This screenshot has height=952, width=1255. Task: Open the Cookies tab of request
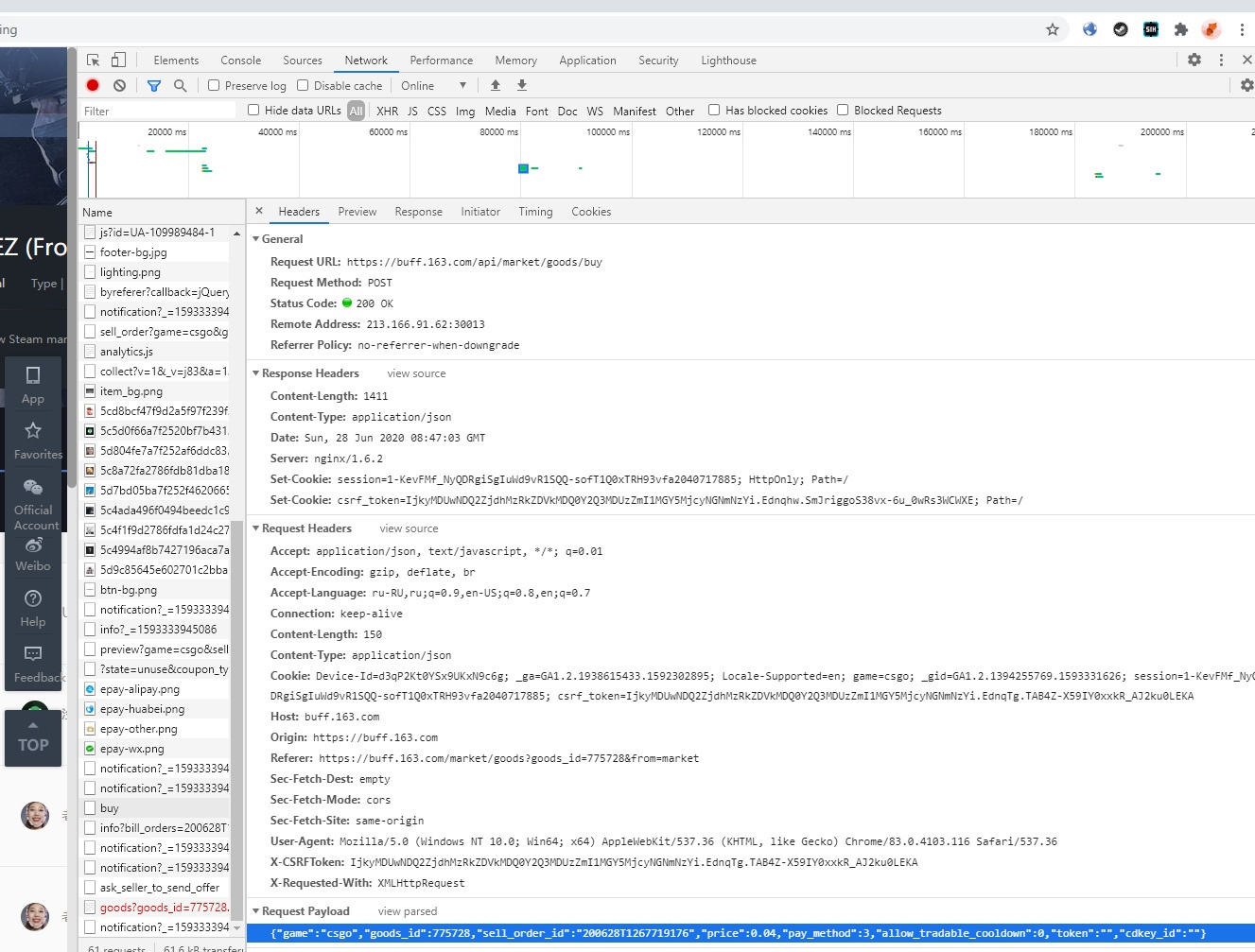(x=591, y=212)
